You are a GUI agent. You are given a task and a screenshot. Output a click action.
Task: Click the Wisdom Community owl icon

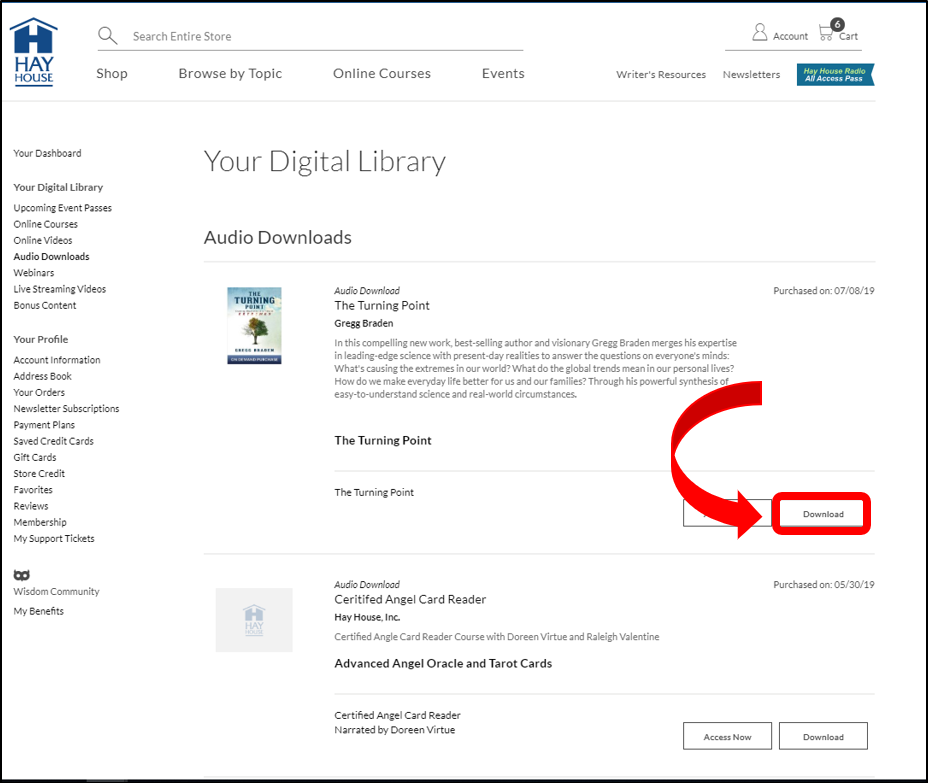click(21, 575)
